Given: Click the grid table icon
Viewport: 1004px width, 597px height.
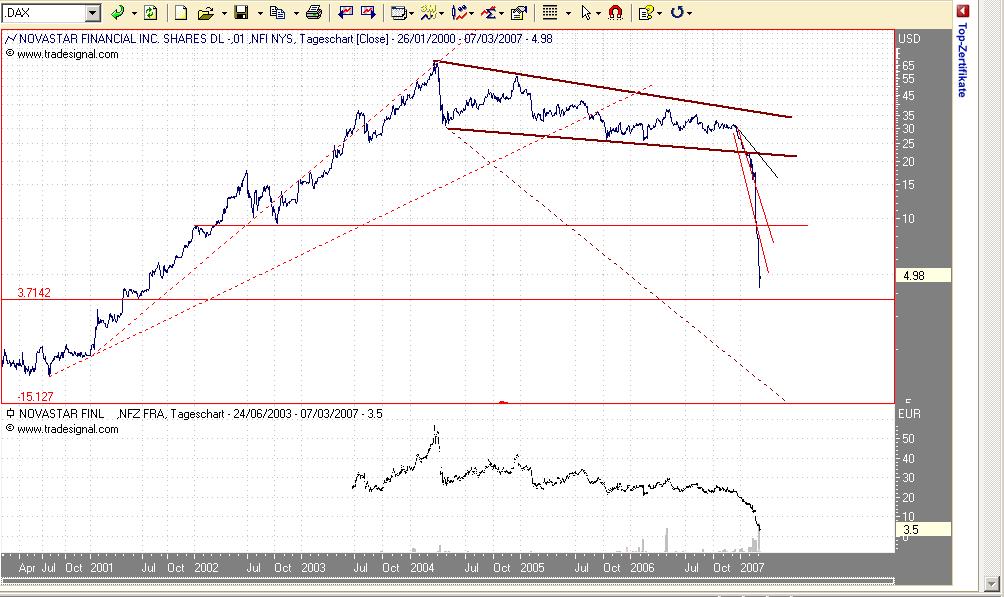Looking at the screenshot, I should coord(550,12).
